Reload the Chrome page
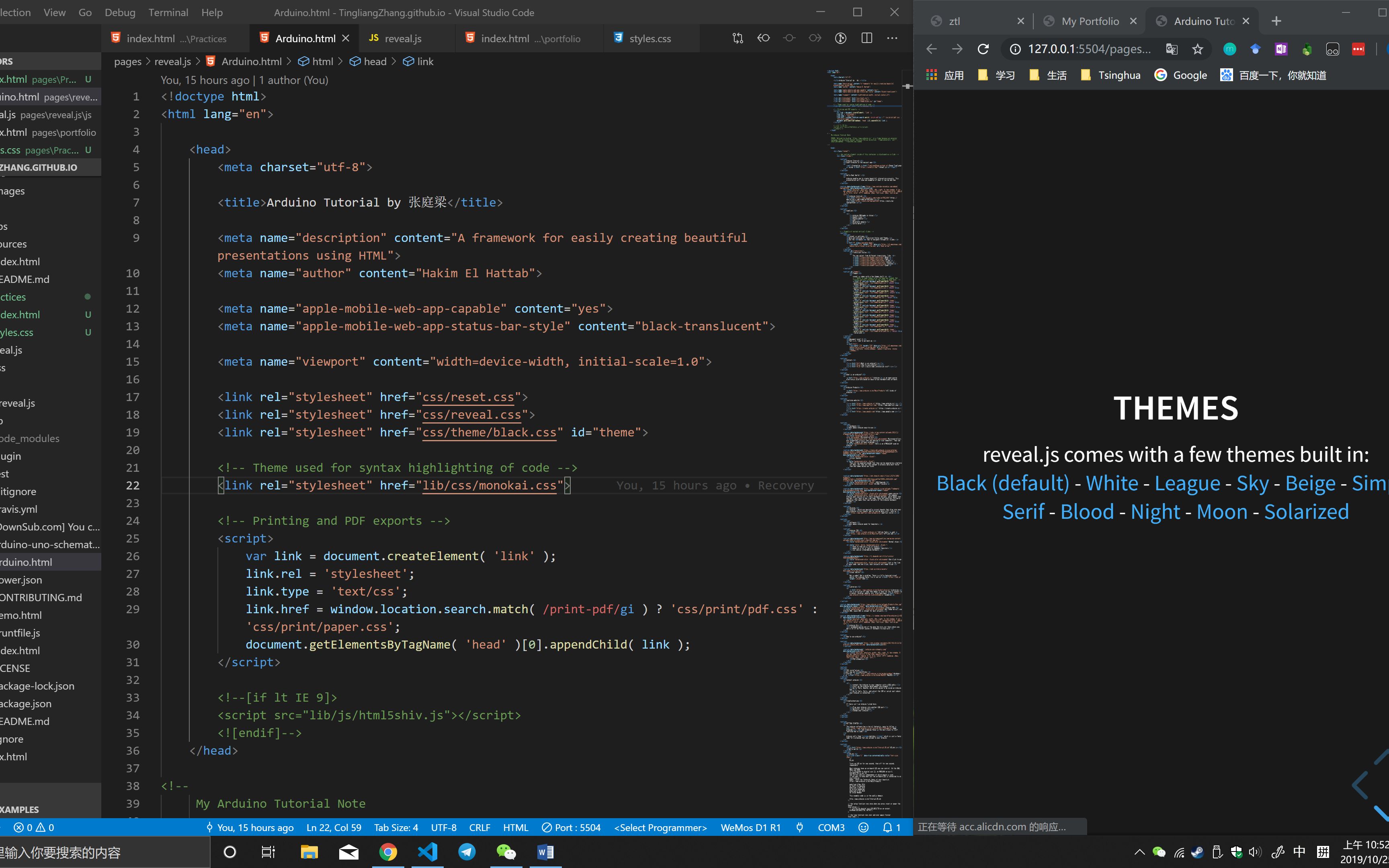The height and width of the screenshot is (868, 1389). tap(983, 49)
